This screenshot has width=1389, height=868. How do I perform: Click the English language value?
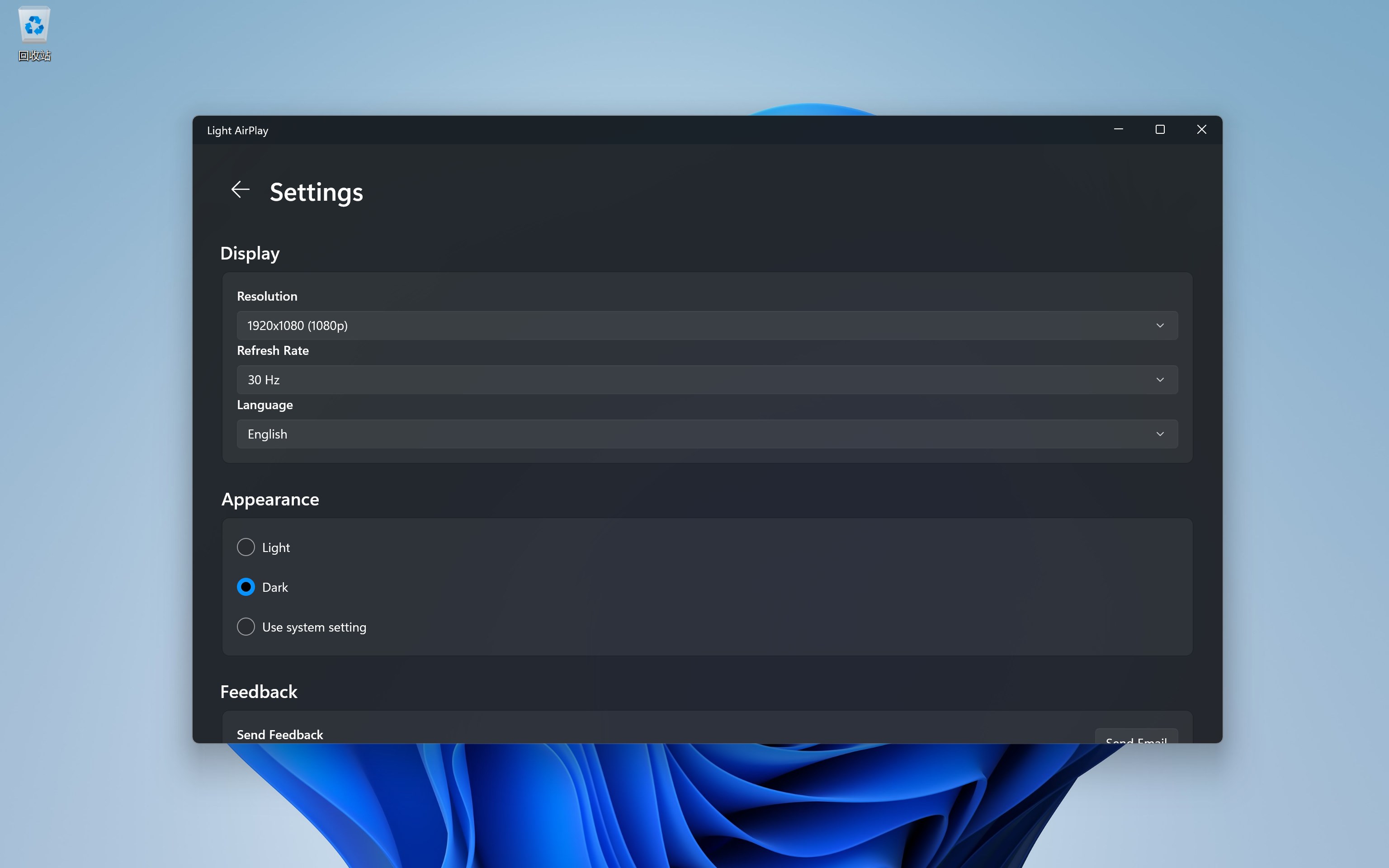267,434
